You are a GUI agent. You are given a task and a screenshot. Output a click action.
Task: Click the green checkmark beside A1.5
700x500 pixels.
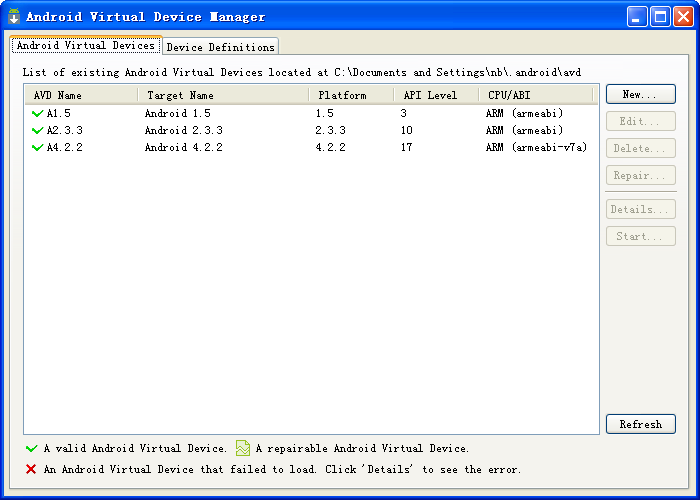click(x=38, y=114)
